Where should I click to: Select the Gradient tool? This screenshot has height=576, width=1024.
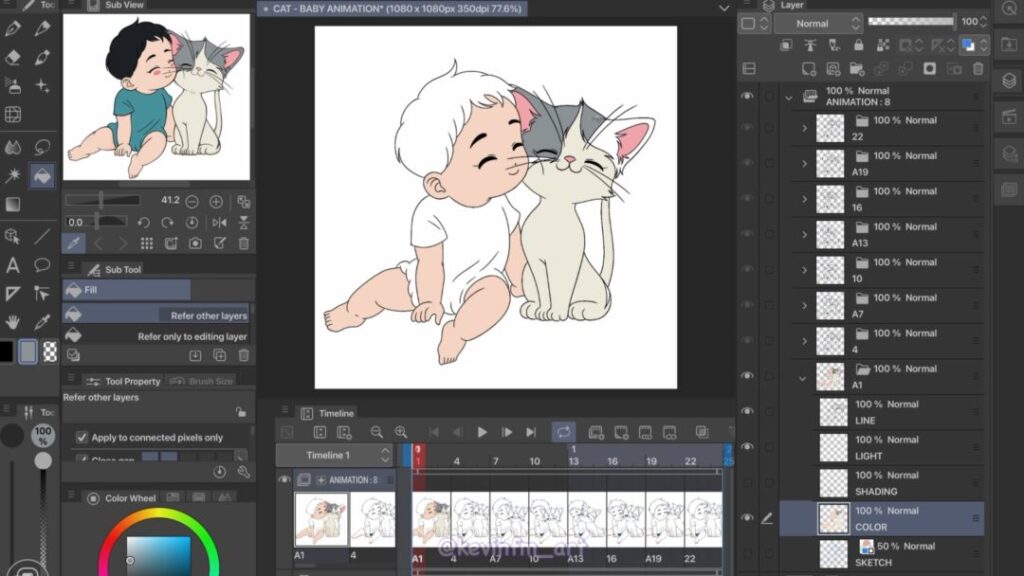pos(13,204)
